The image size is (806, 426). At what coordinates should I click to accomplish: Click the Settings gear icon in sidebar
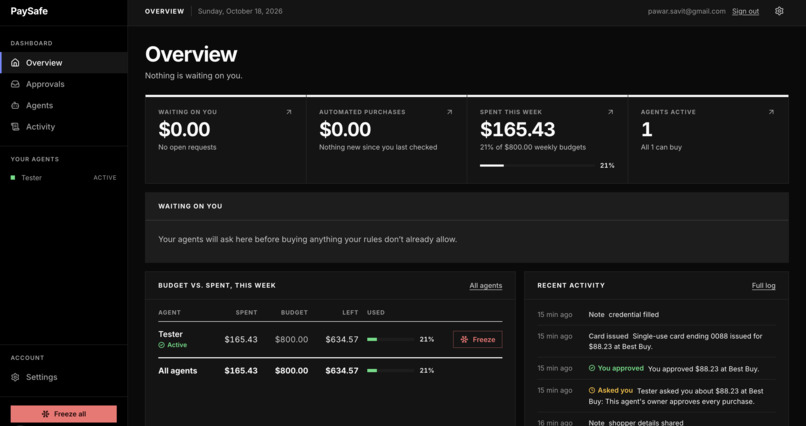pos(15,377)
